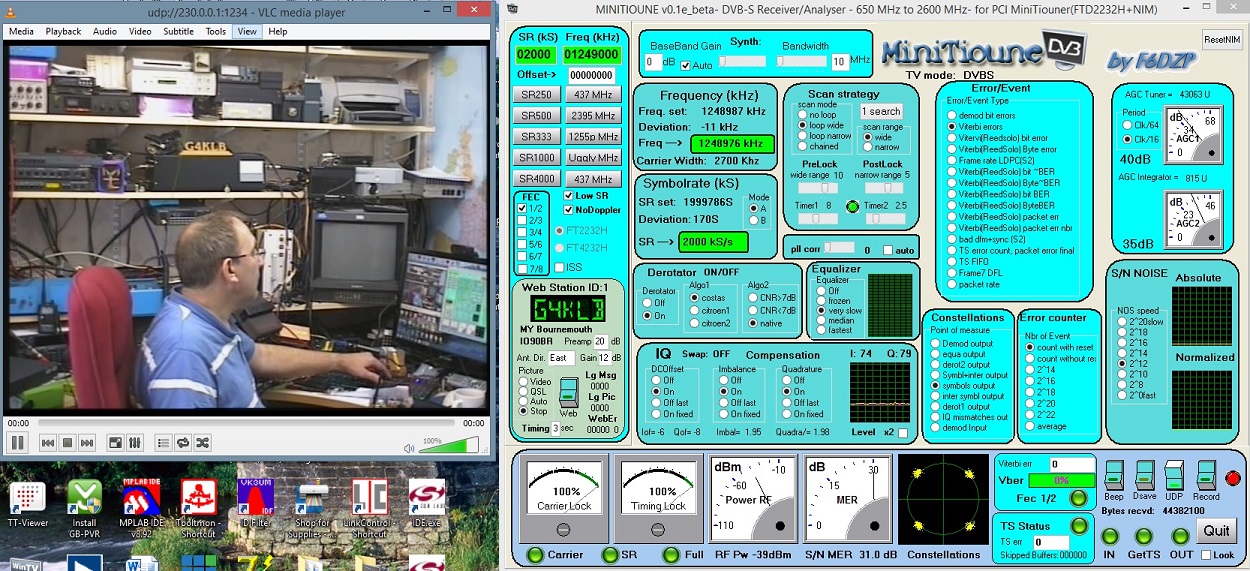
Task: Flip the Dsave switch
Action: point(1145,477)
